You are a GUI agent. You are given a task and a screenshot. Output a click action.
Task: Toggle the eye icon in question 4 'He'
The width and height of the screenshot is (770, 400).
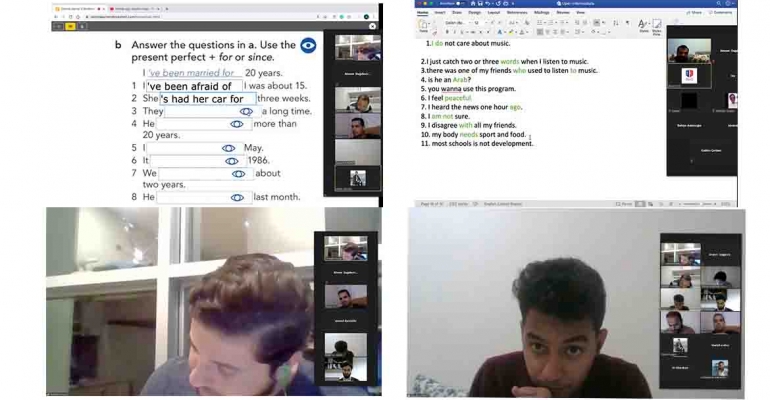pyautogui.click(x=237, y=124)
